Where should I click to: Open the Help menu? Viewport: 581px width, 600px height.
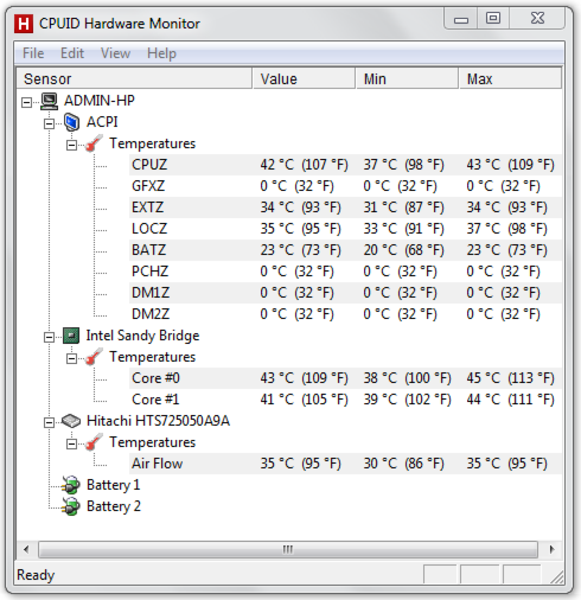(162, 53)
